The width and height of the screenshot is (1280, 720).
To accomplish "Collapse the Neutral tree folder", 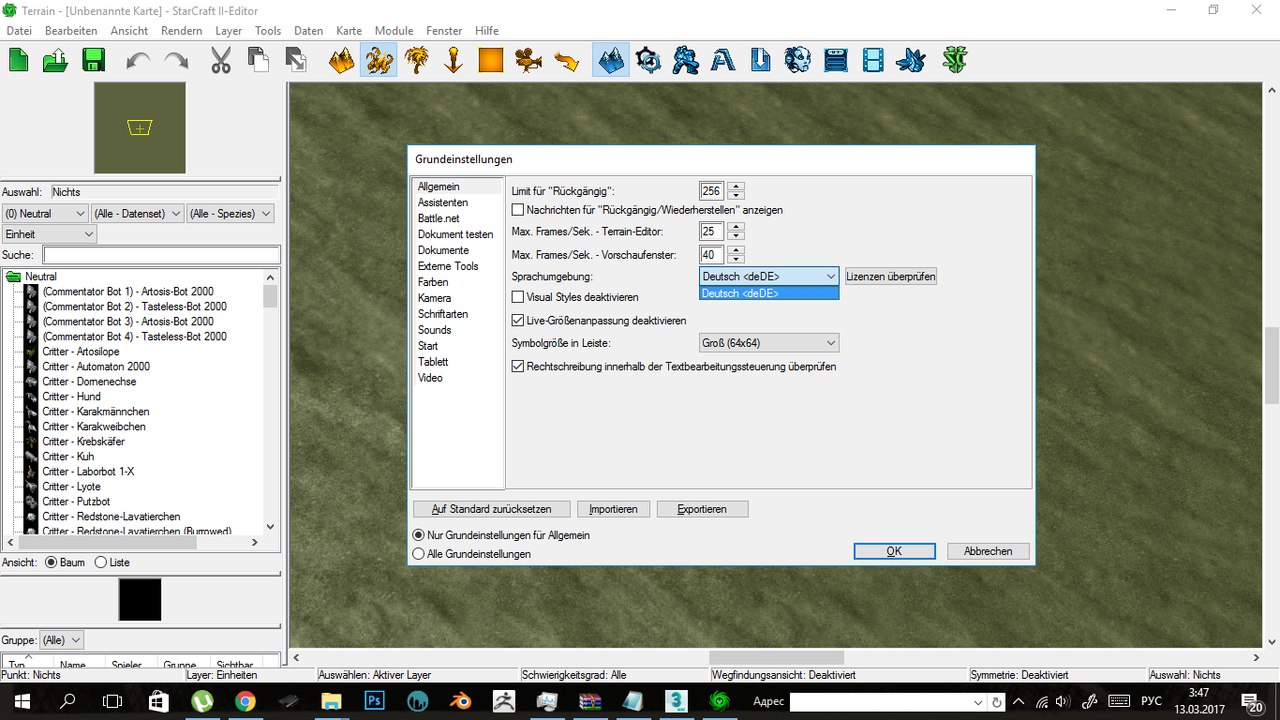I will [x=13, y=276].
